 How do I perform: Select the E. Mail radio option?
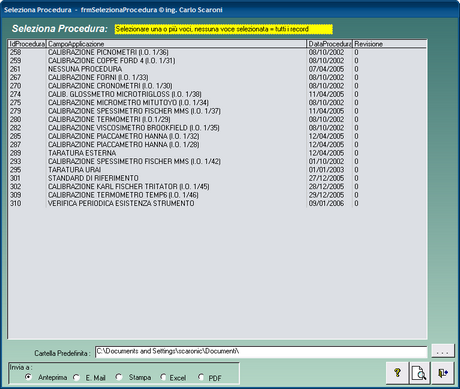76,377
